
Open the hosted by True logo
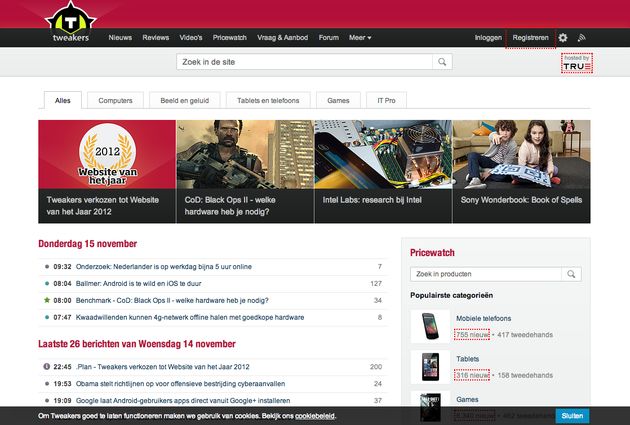[577, 63]
